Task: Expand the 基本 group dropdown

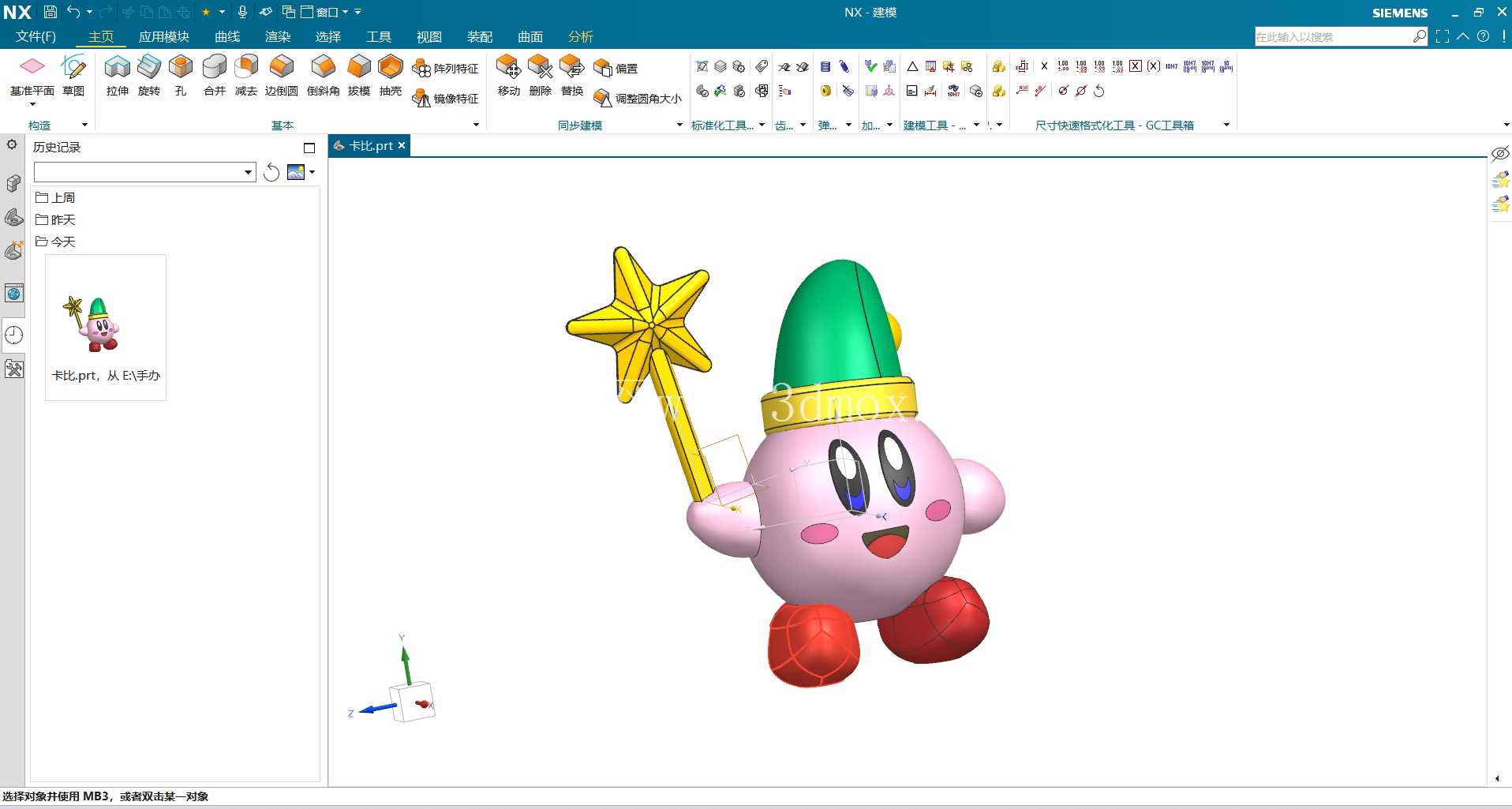Action: 476,125
